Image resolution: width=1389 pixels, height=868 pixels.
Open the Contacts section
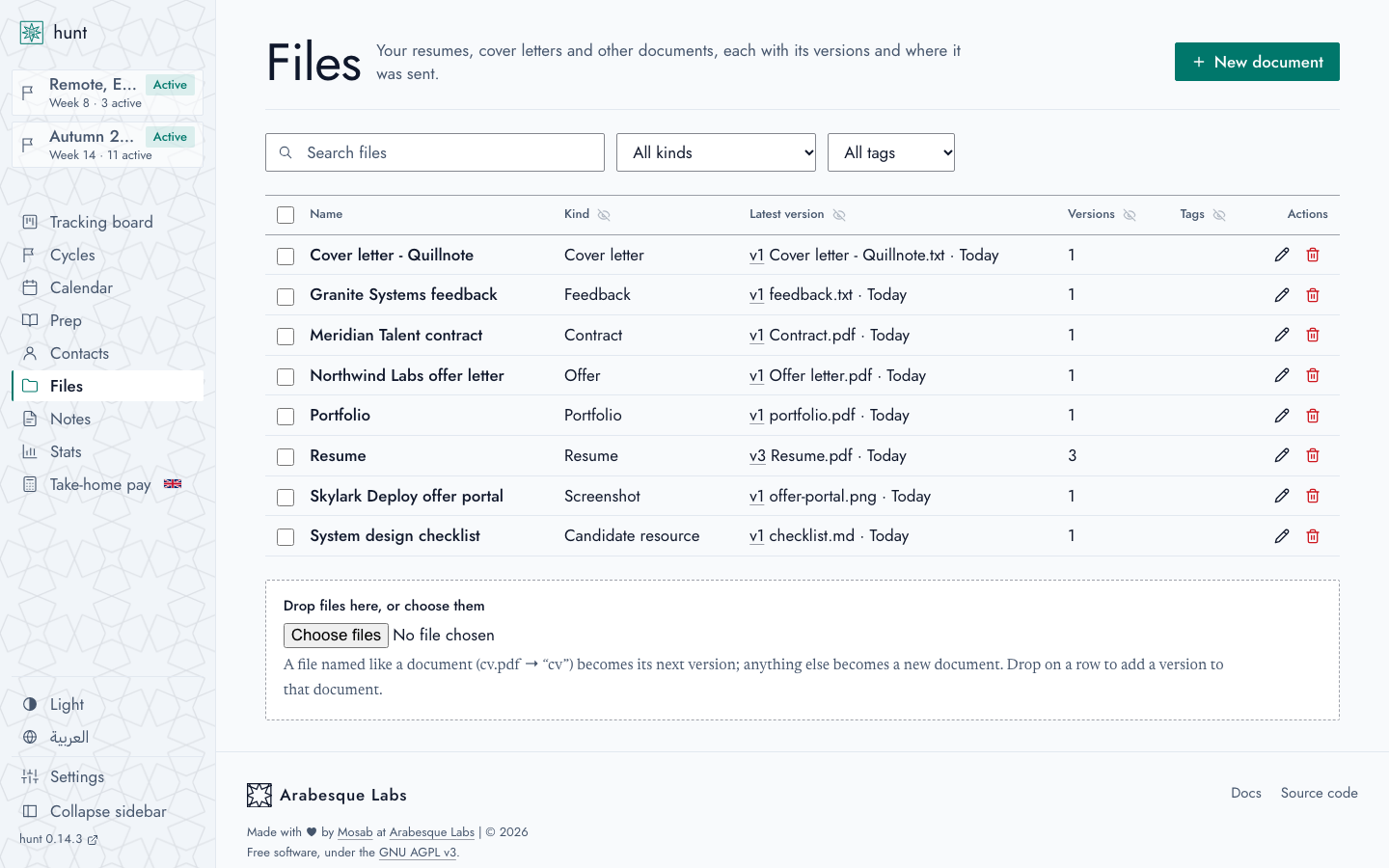pyautogui.click(x=108, y=353)
